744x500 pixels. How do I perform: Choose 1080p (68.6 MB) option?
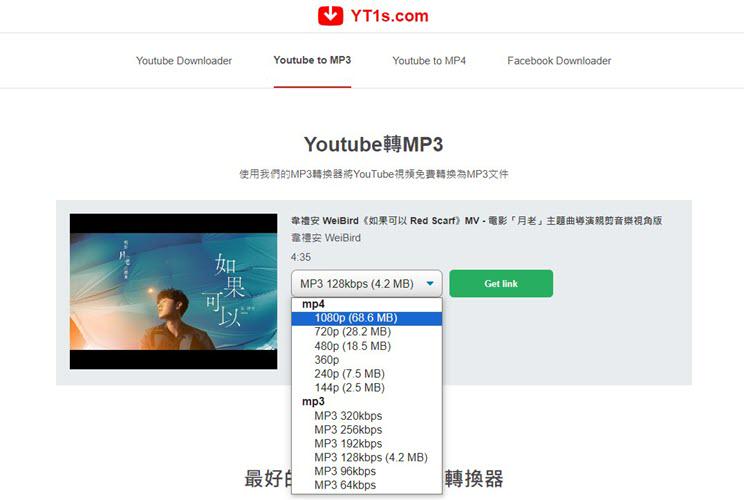(x=367, y=318)
